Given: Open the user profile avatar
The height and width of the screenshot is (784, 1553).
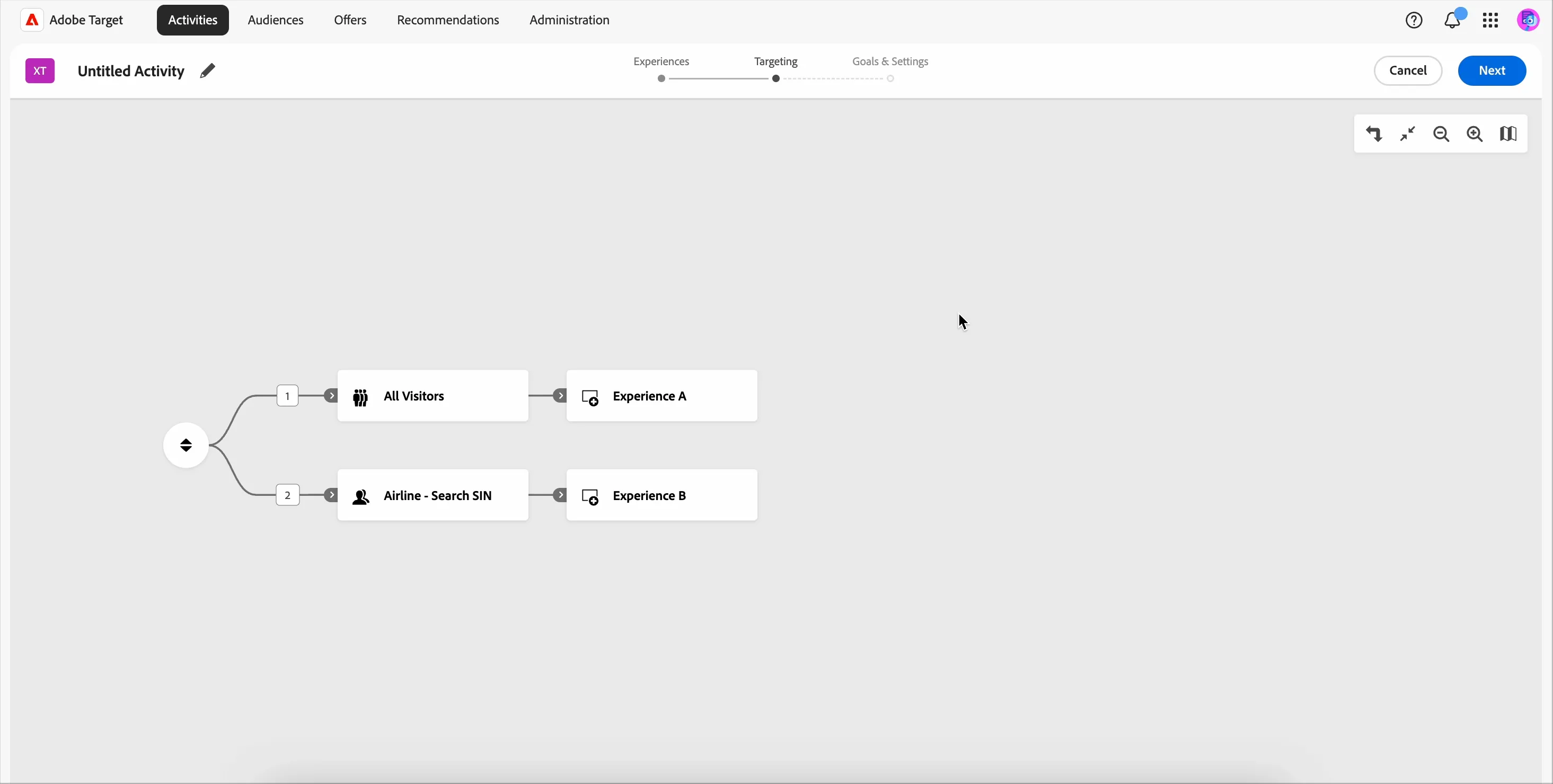Looking at the screenshot, I should pyautogui.click(x=1528, y=21).
